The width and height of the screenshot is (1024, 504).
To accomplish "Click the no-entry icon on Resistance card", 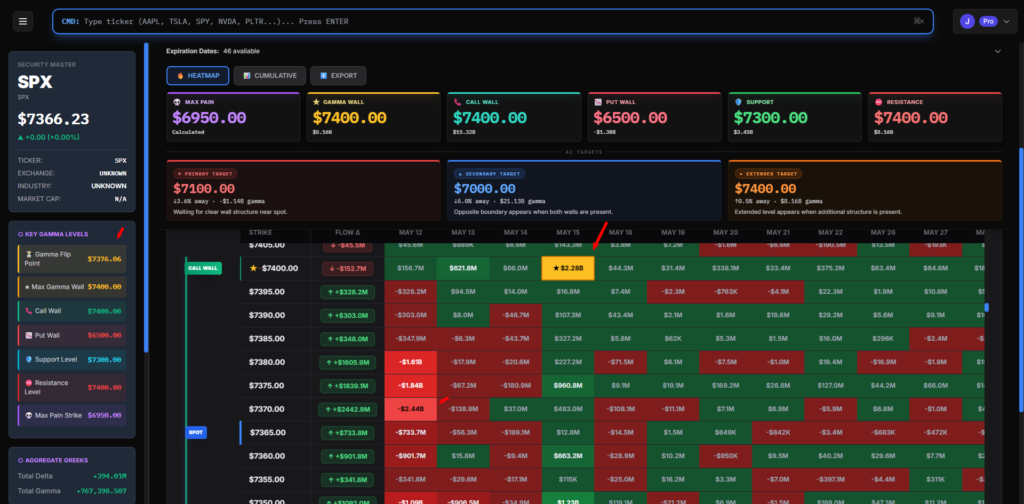I will coord(878,102).
